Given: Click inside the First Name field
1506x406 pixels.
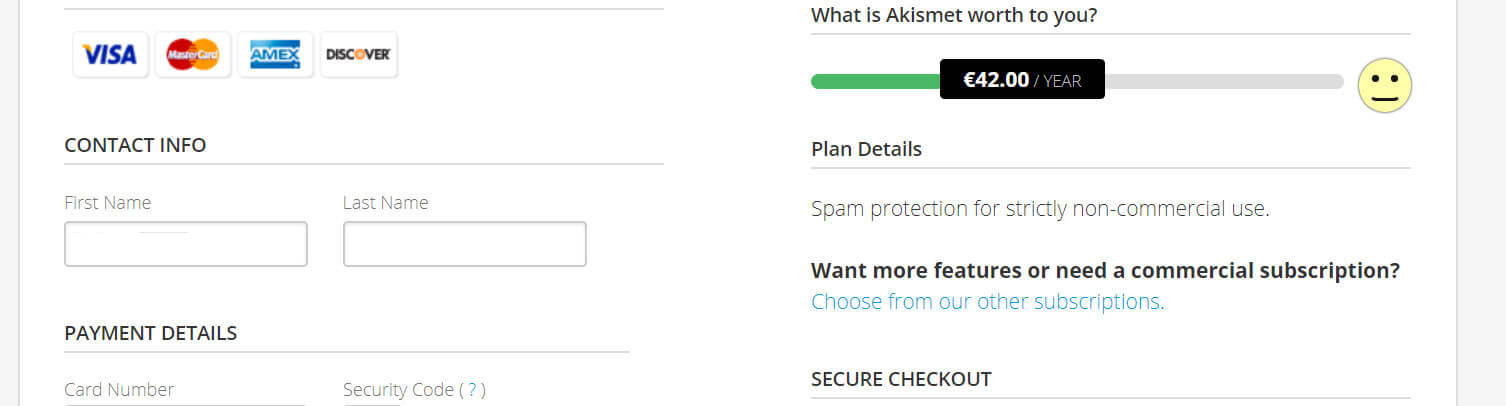Looking at the screenshot, I should tap(186, 244).
